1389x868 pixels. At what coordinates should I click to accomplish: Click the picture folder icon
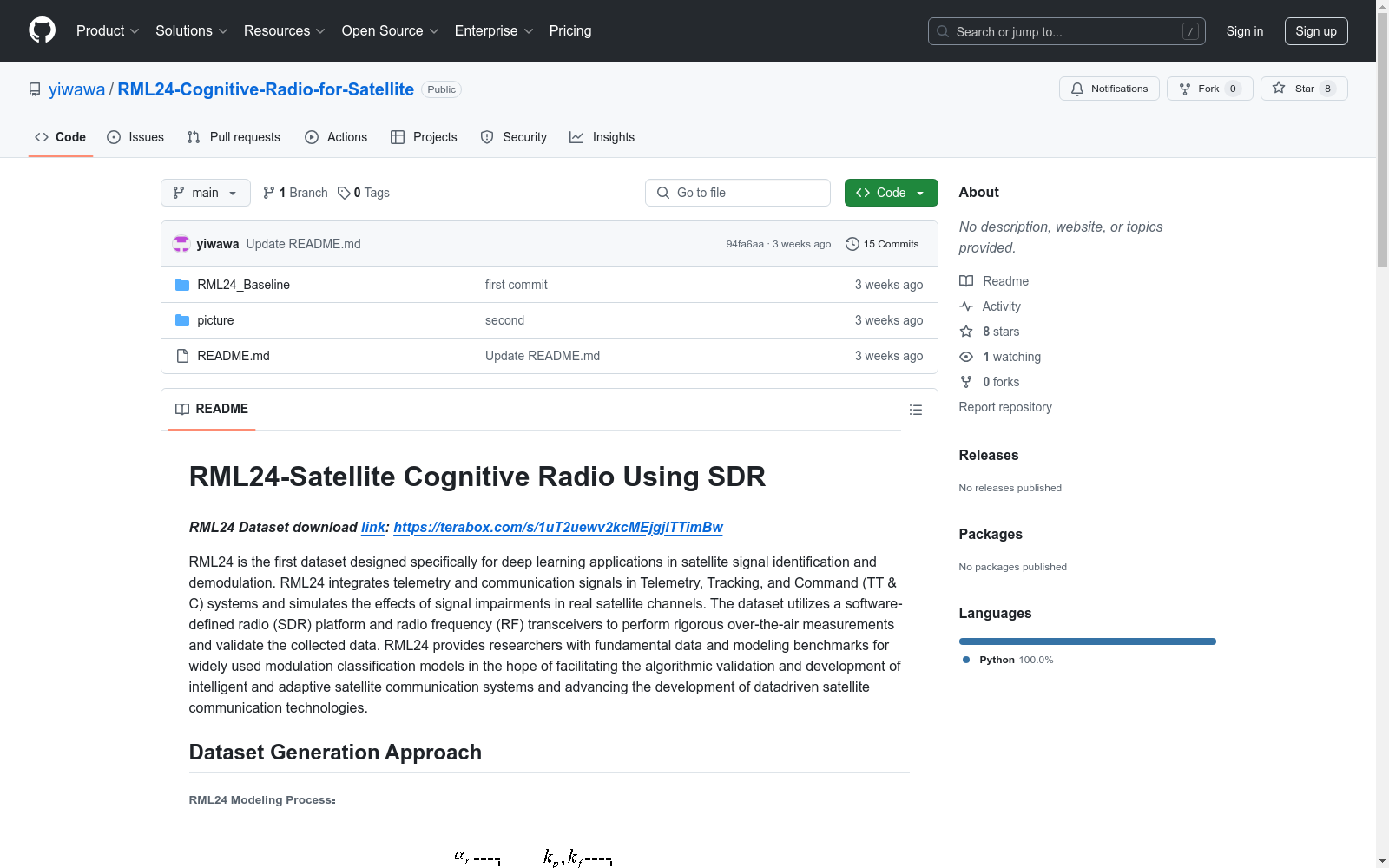click(182, 320)
